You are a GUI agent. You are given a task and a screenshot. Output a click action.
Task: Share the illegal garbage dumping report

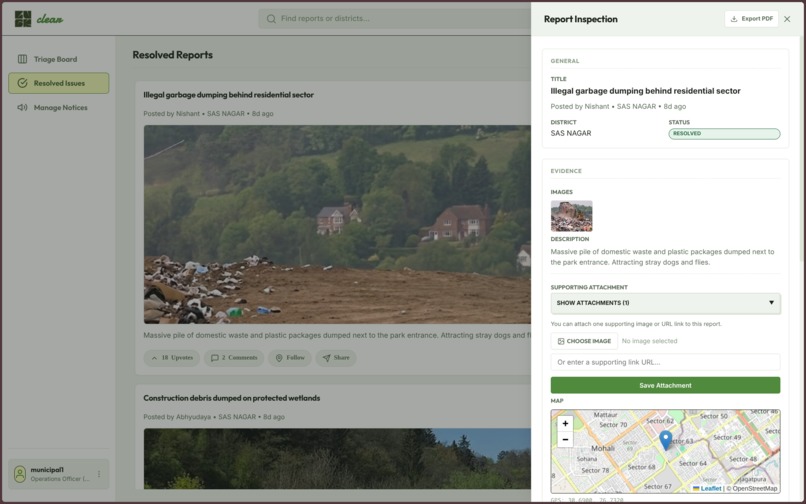pyautogui.click(x=336, y=357)
